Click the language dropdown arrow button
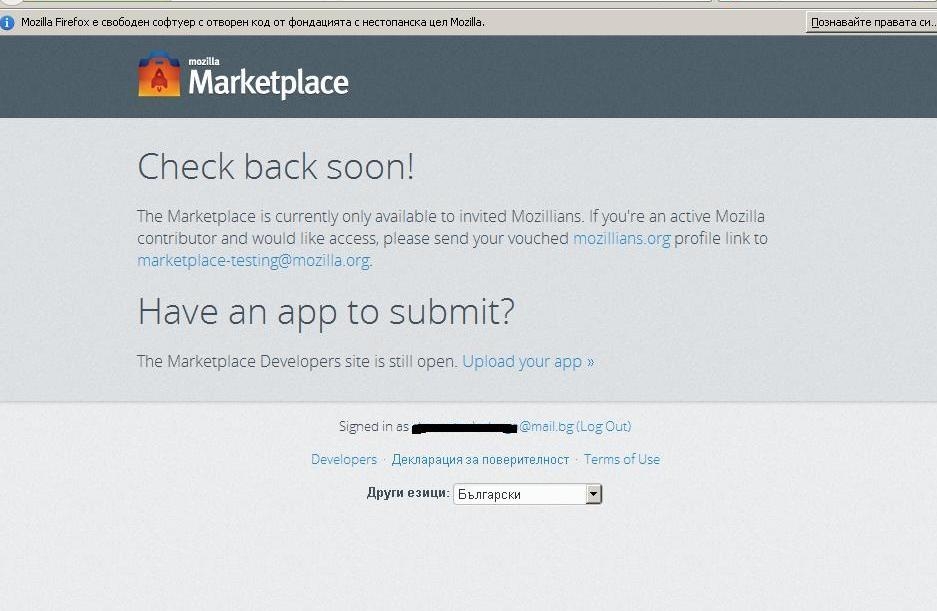The height and width of the screenshot is (611, 937). point(593,494)
